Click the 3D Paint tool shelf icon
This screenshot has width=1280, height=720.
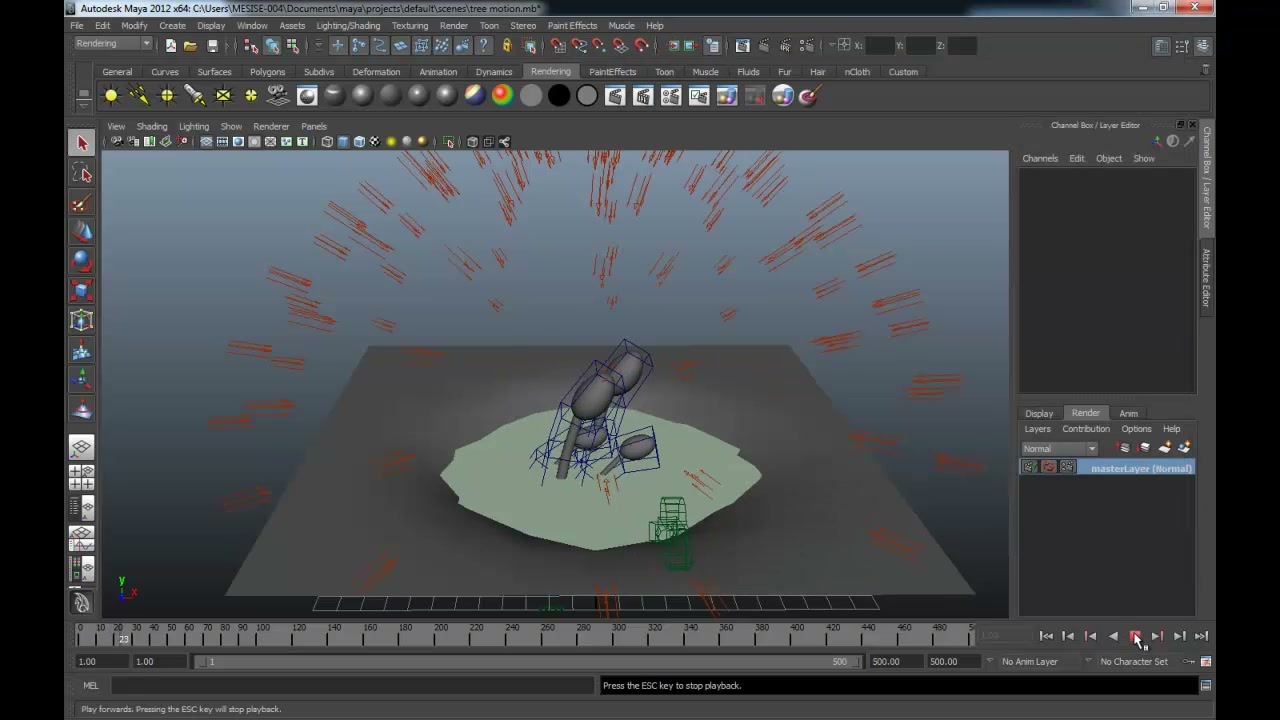(809, 96)
